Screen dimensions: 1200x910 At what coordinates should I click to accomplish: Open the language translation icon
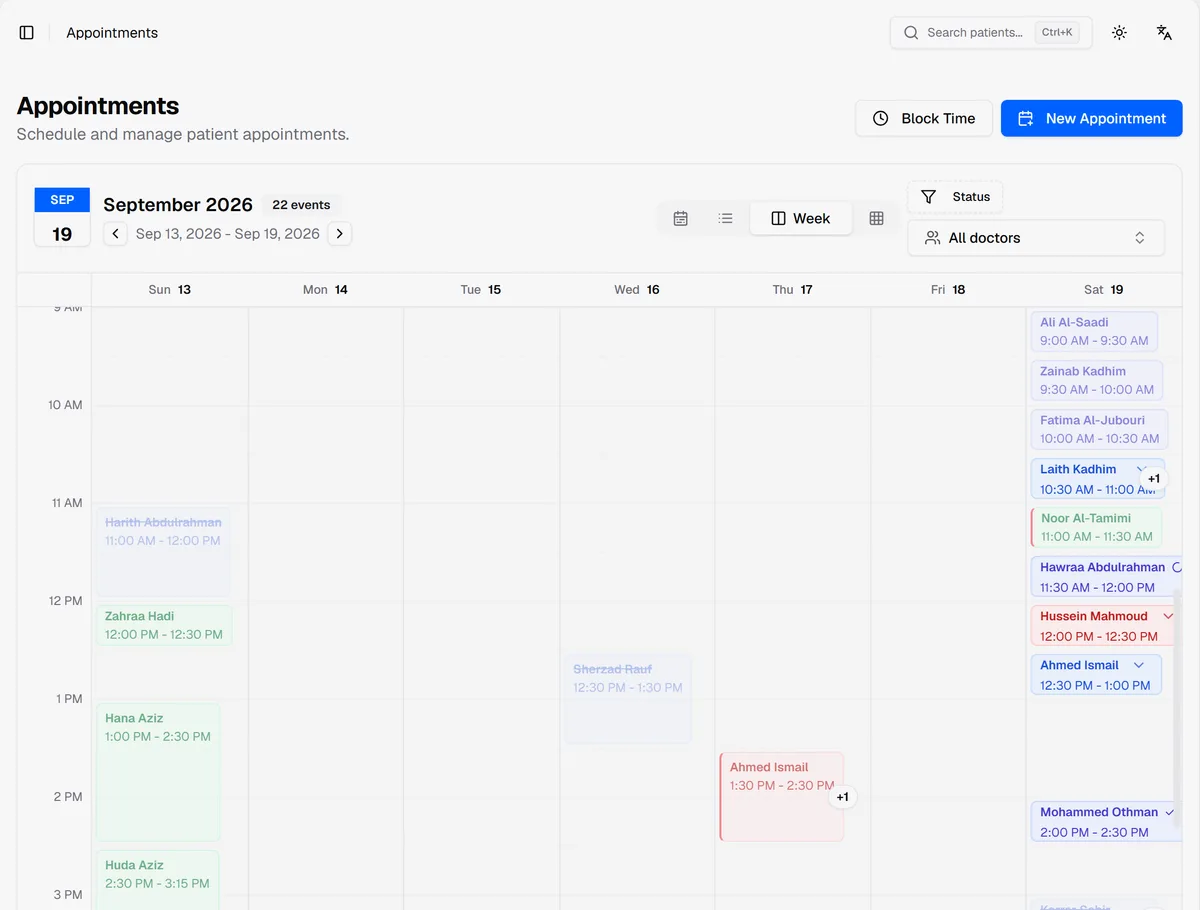(x=1164, y=33)
